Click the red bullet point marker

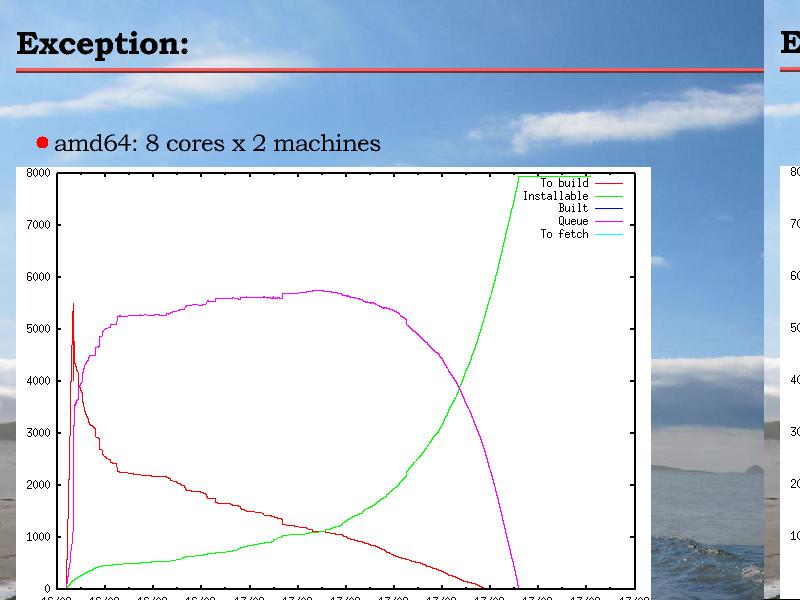point(42,143)
